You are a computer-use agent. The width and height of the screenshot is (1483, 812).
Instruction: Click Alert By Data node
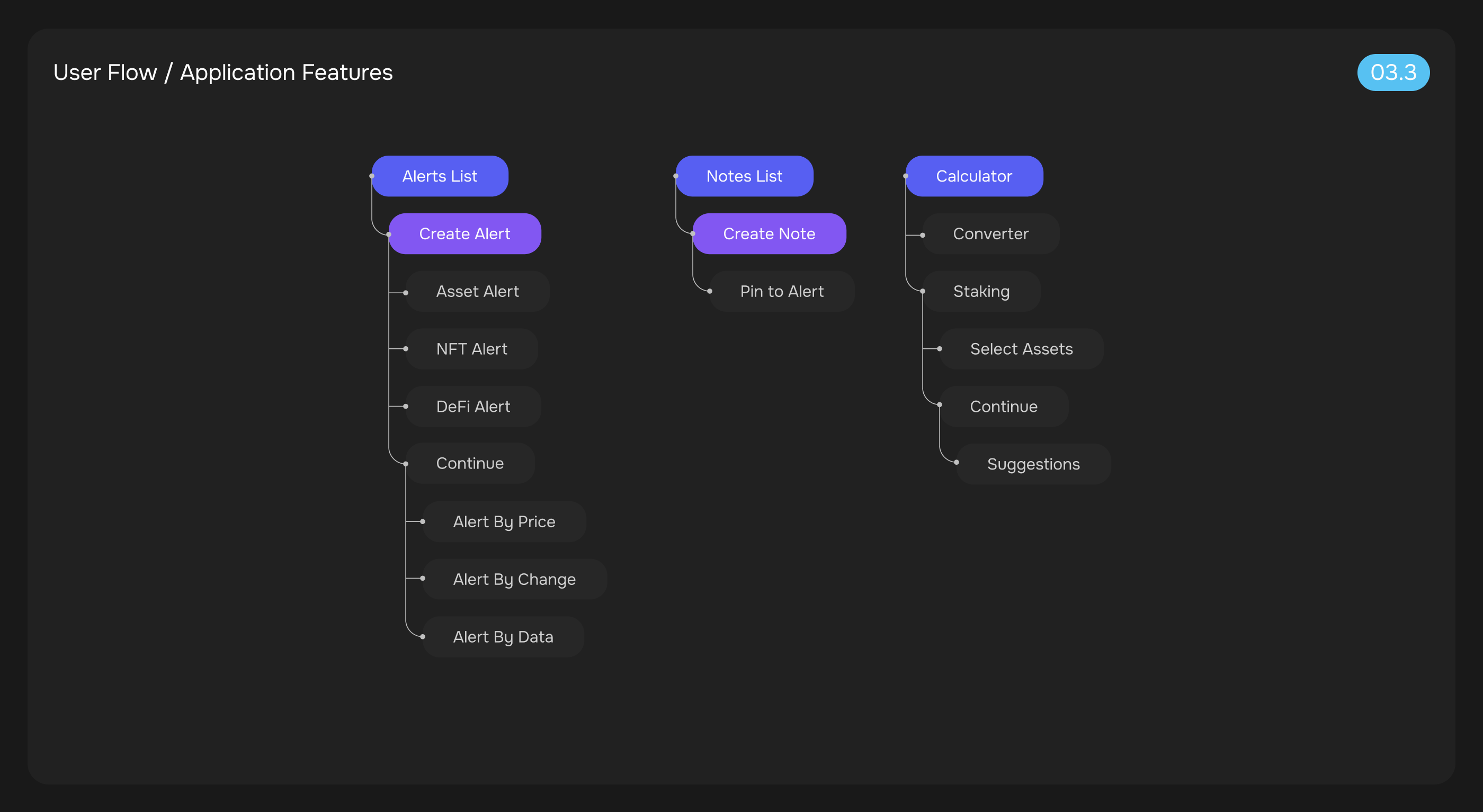click(x=503, y=636)
